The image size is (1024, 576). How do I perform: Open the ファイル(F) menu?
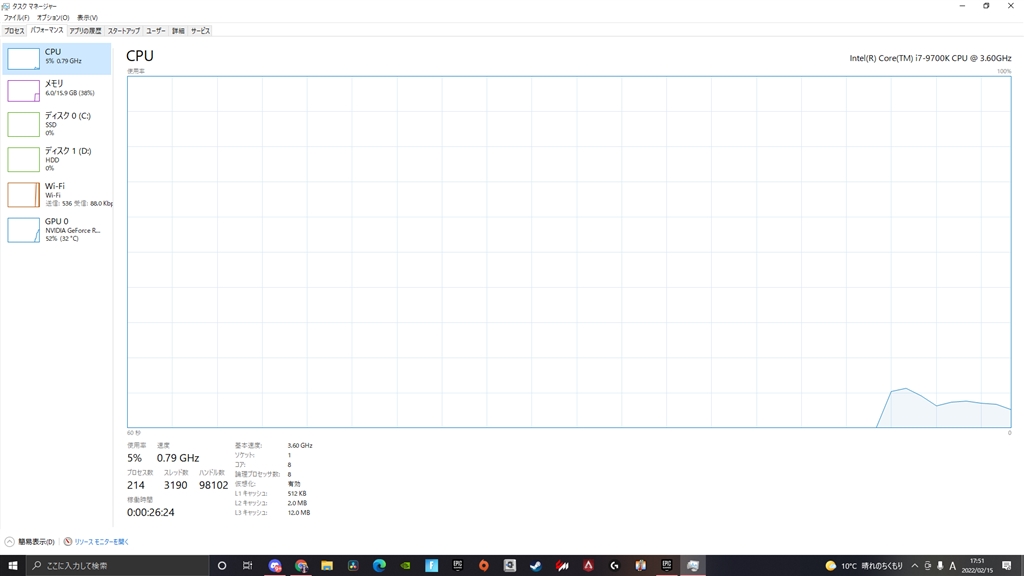(x=16, y=18)
